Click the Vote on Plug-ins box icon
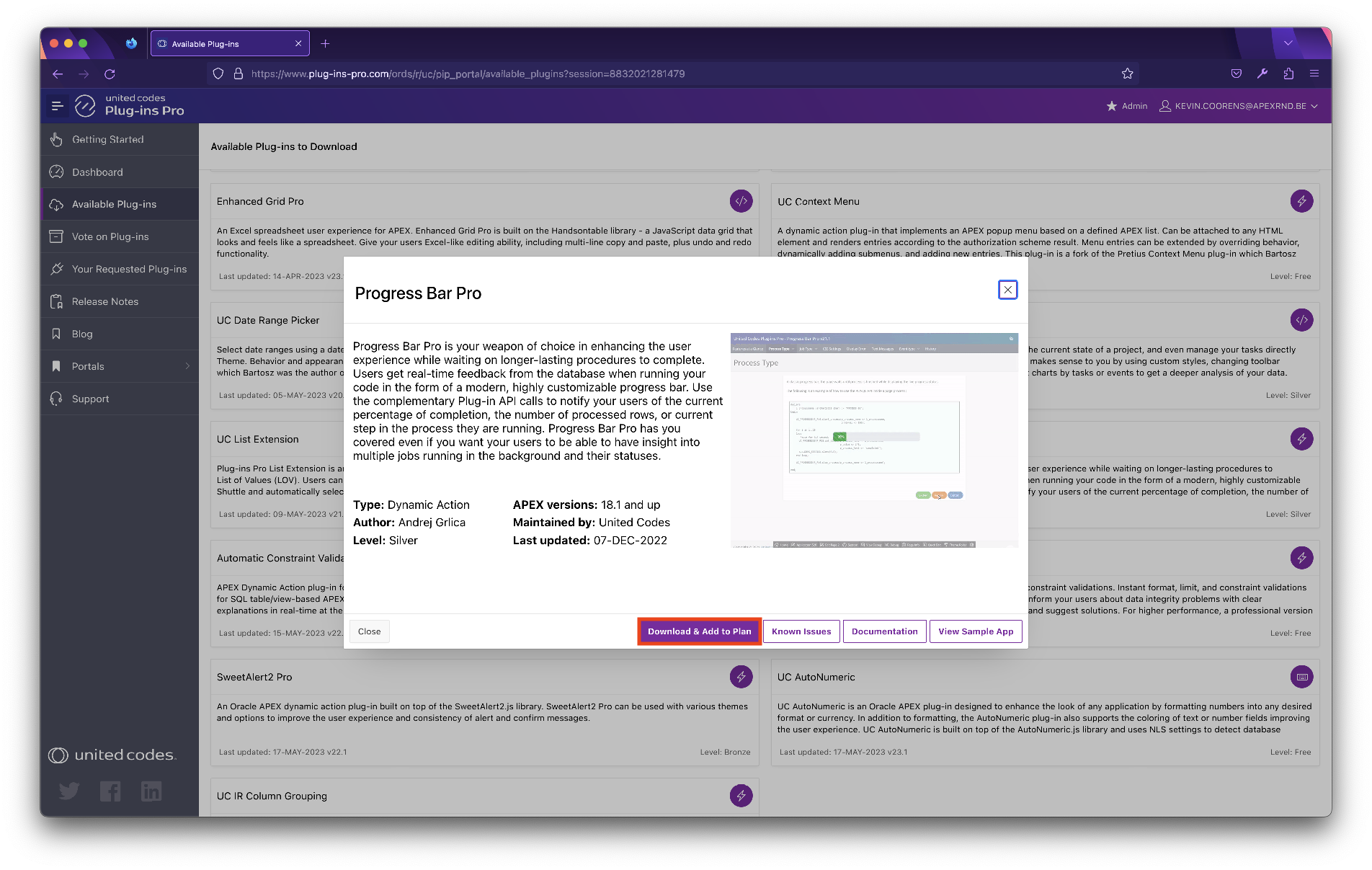This screenshot has width=1372, height=870. (x=56, y=236)
